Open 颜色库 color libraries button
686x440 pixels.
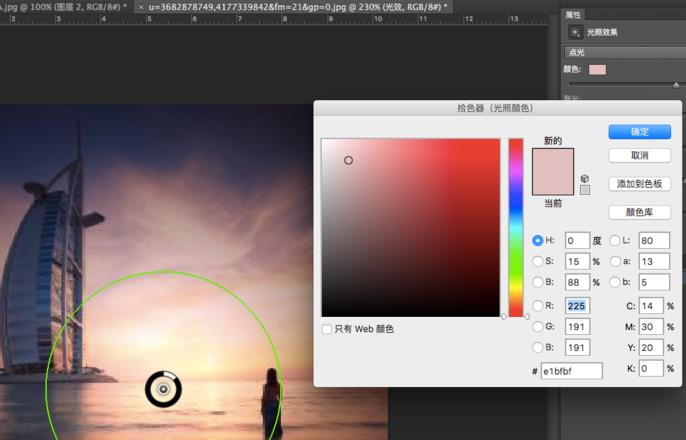pos(639,212)
